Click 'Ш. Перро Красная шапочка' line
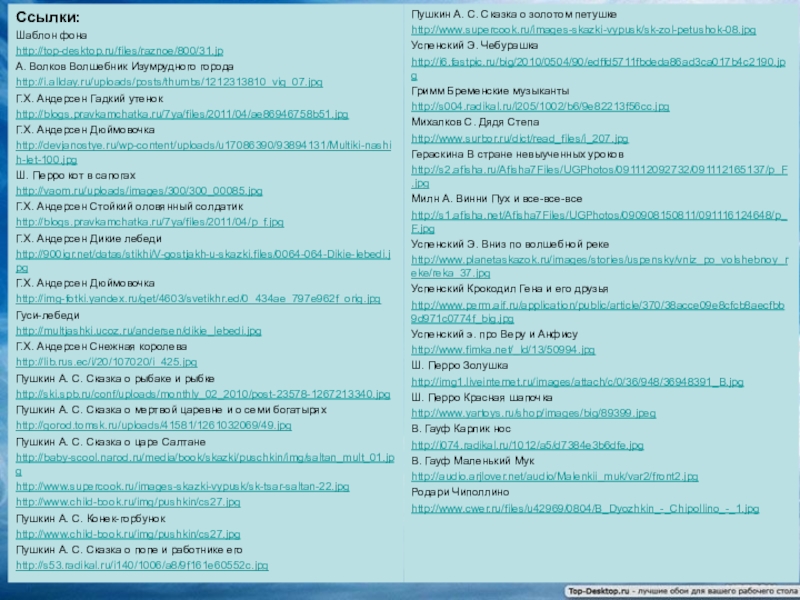Viewport: 800px width, 600px height. point(482,397)
